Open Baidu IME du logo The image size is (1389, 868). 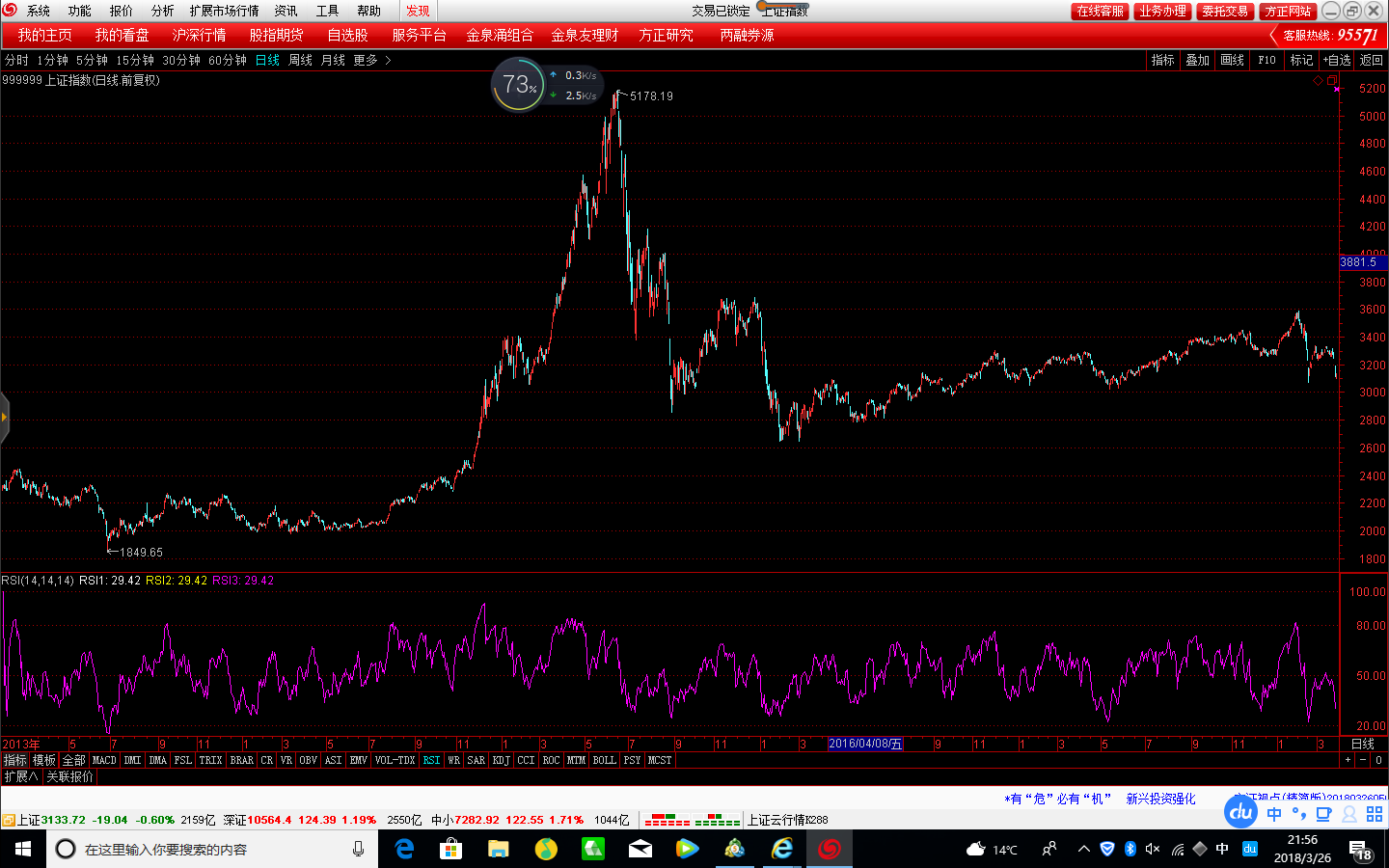pyautogui.click(x=1240, y=813)
